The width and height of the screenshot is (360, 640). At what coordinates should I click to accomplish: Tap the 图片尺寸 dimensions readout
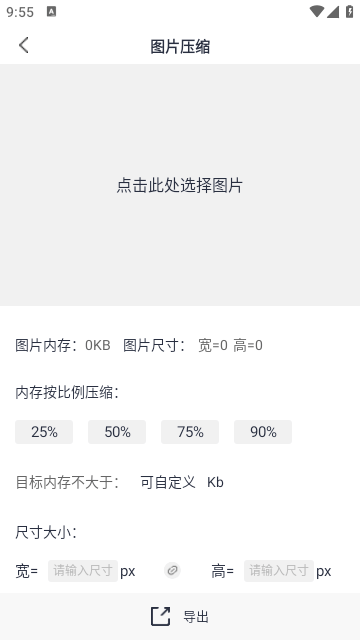pyautogui.click(x=193, y=345)
